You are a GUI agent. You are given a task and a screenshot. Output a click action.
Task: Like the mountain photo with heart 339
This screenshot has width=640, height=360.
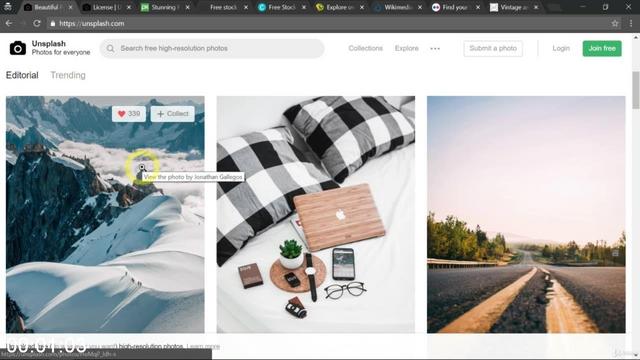tap(129, 114)
